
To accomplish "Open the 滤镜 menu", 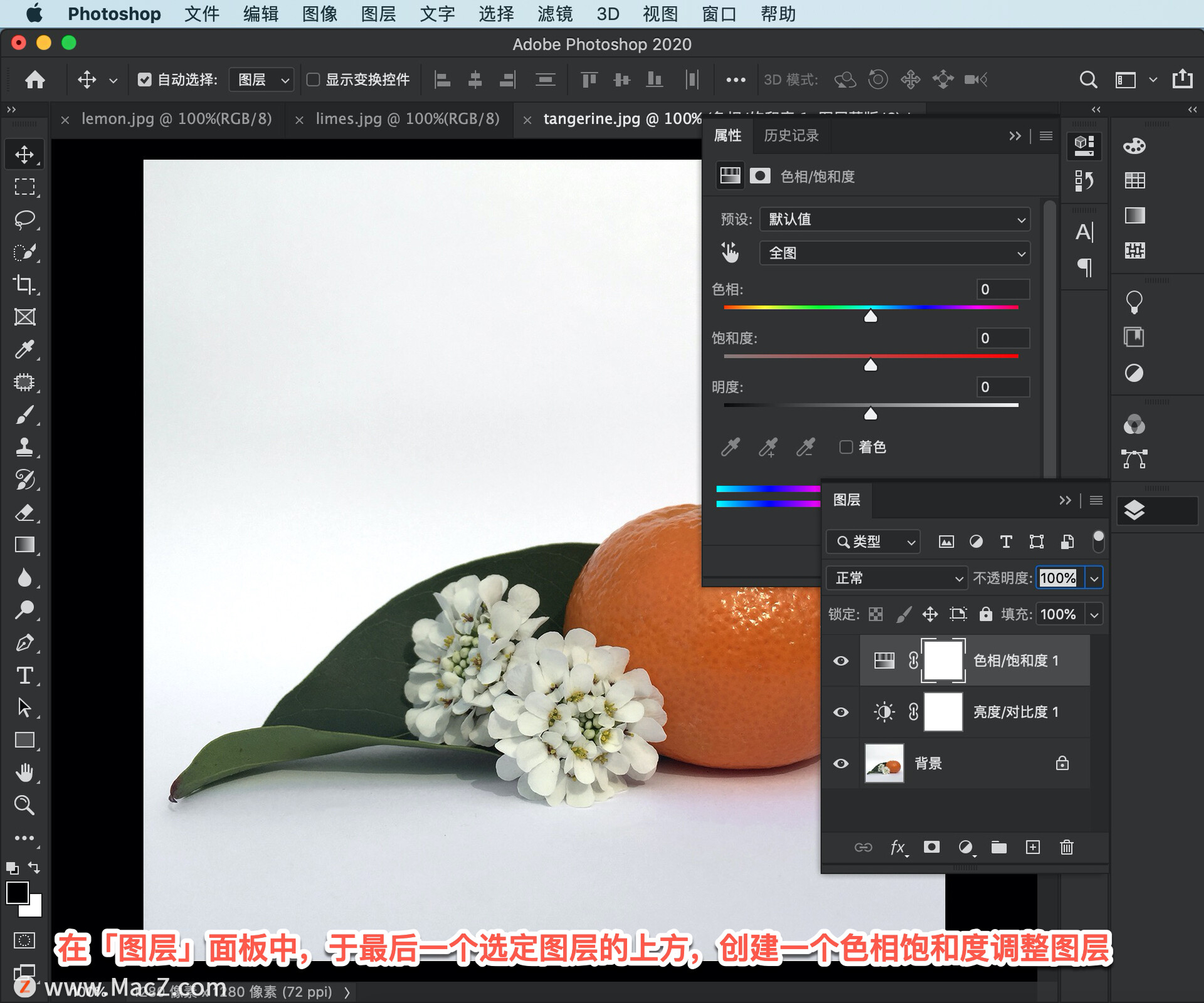I will tap(554, 14).
